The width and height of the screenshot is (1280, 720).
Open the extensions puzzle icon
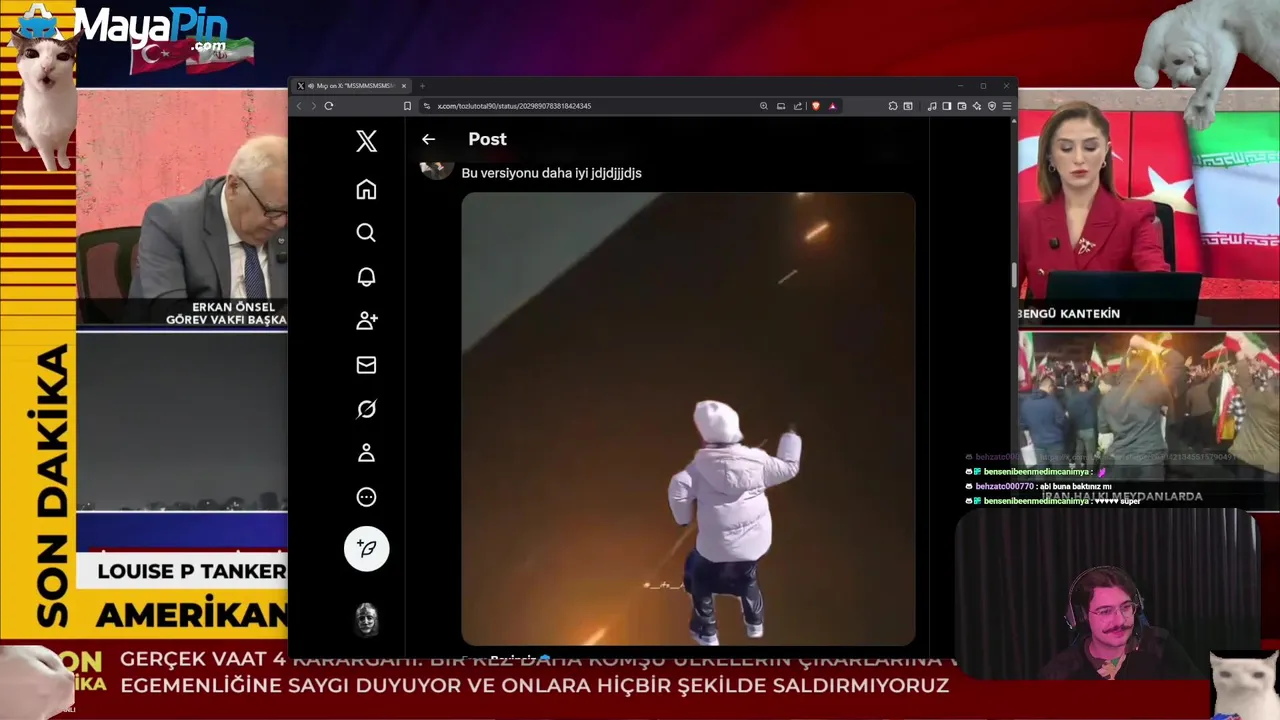point(893,106)
